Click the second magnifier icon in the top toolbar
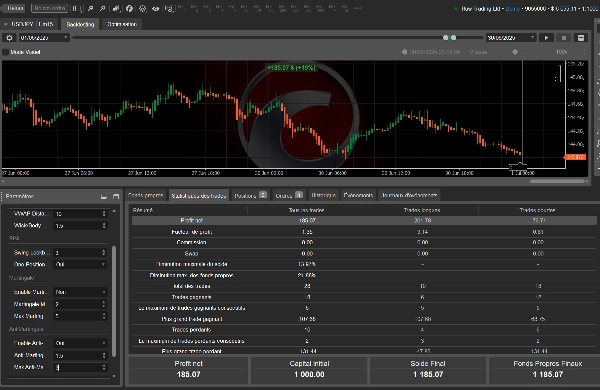Viewport: 600px width, 390px height. pos(103,8)
